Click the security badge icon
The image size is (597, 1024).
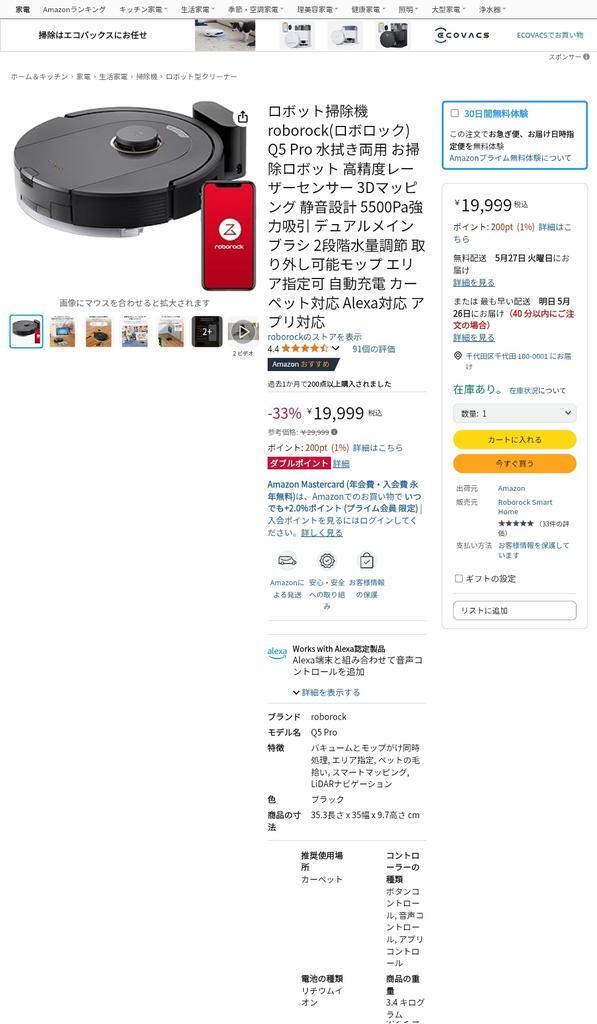(327, 561)
